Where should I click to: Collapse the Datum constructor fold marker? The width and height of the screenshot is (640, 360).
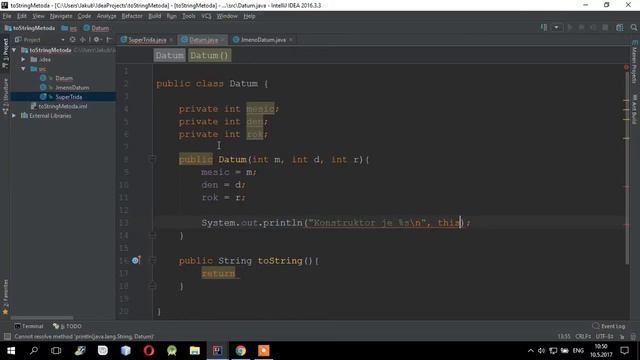tap(152, 159)
